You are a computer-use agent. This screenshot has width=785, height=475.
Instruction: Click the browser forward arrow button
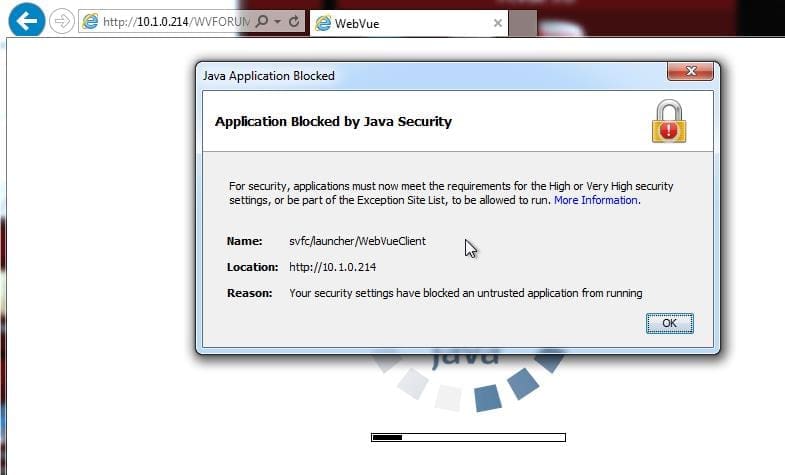tap(62, 22)
